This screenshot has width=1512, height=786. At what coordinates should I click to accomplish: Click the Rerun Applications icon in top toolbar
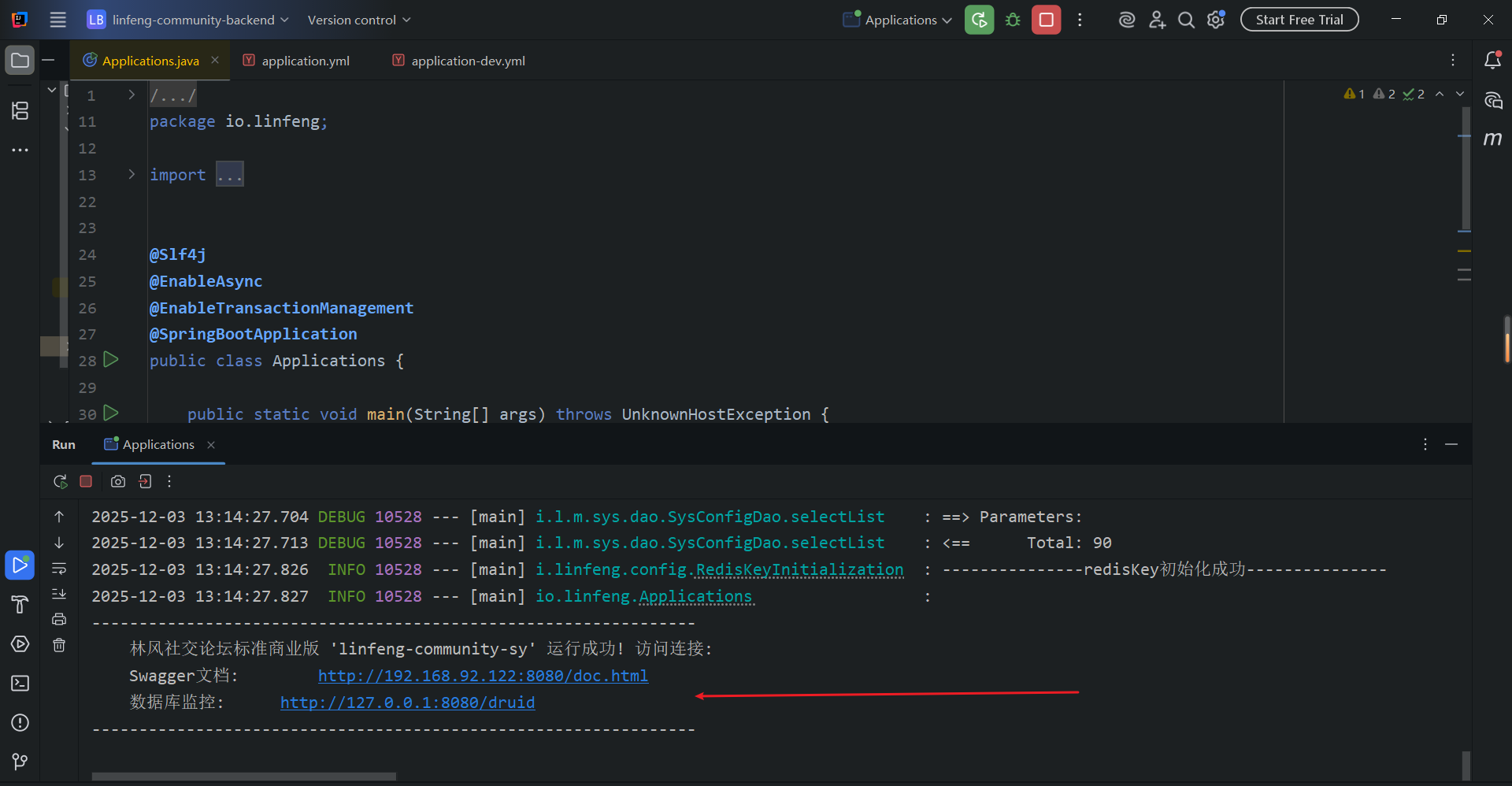(x=979, y=20)
